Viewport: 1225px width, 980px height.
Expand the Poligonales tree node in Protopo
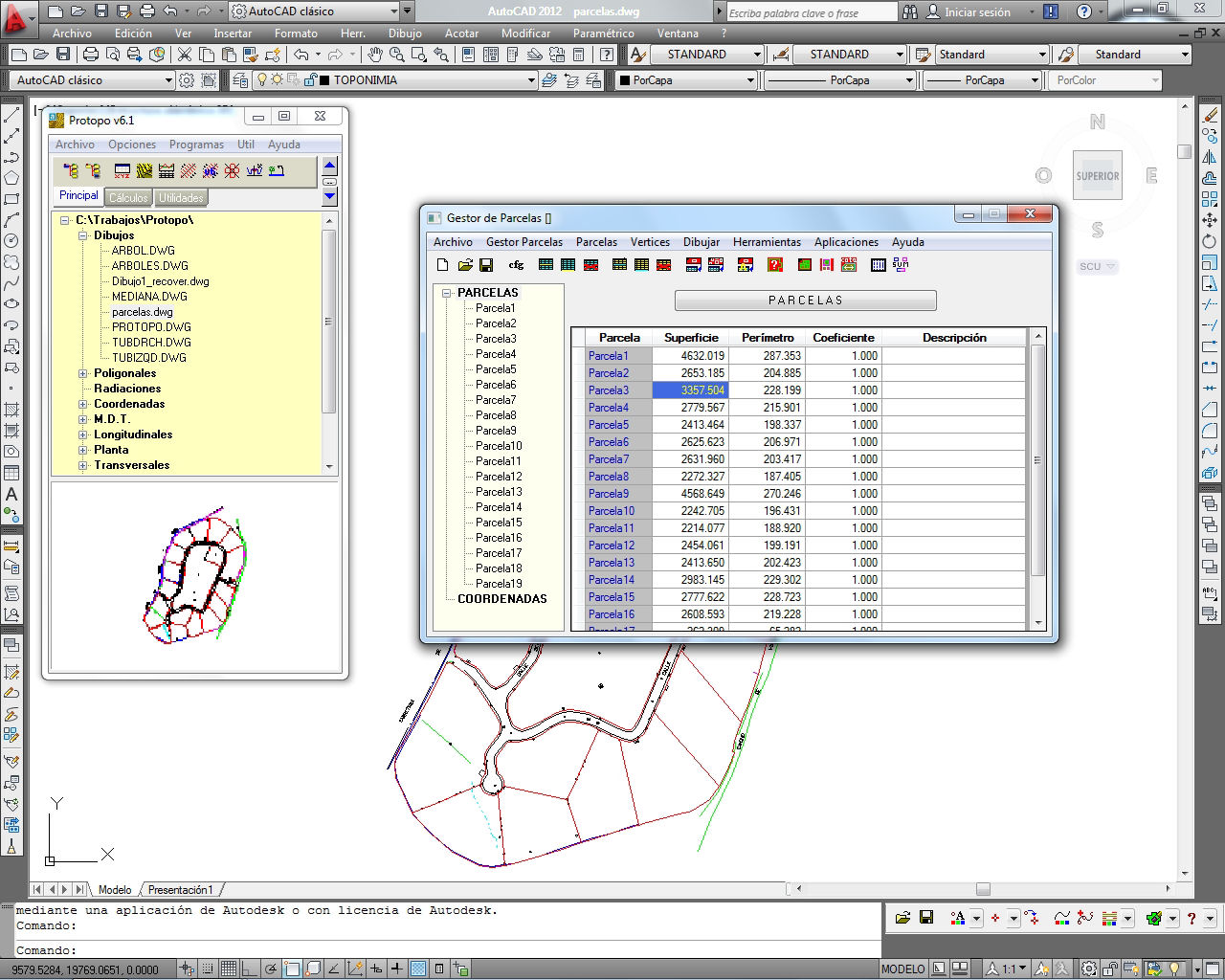[x=83, y=373]
